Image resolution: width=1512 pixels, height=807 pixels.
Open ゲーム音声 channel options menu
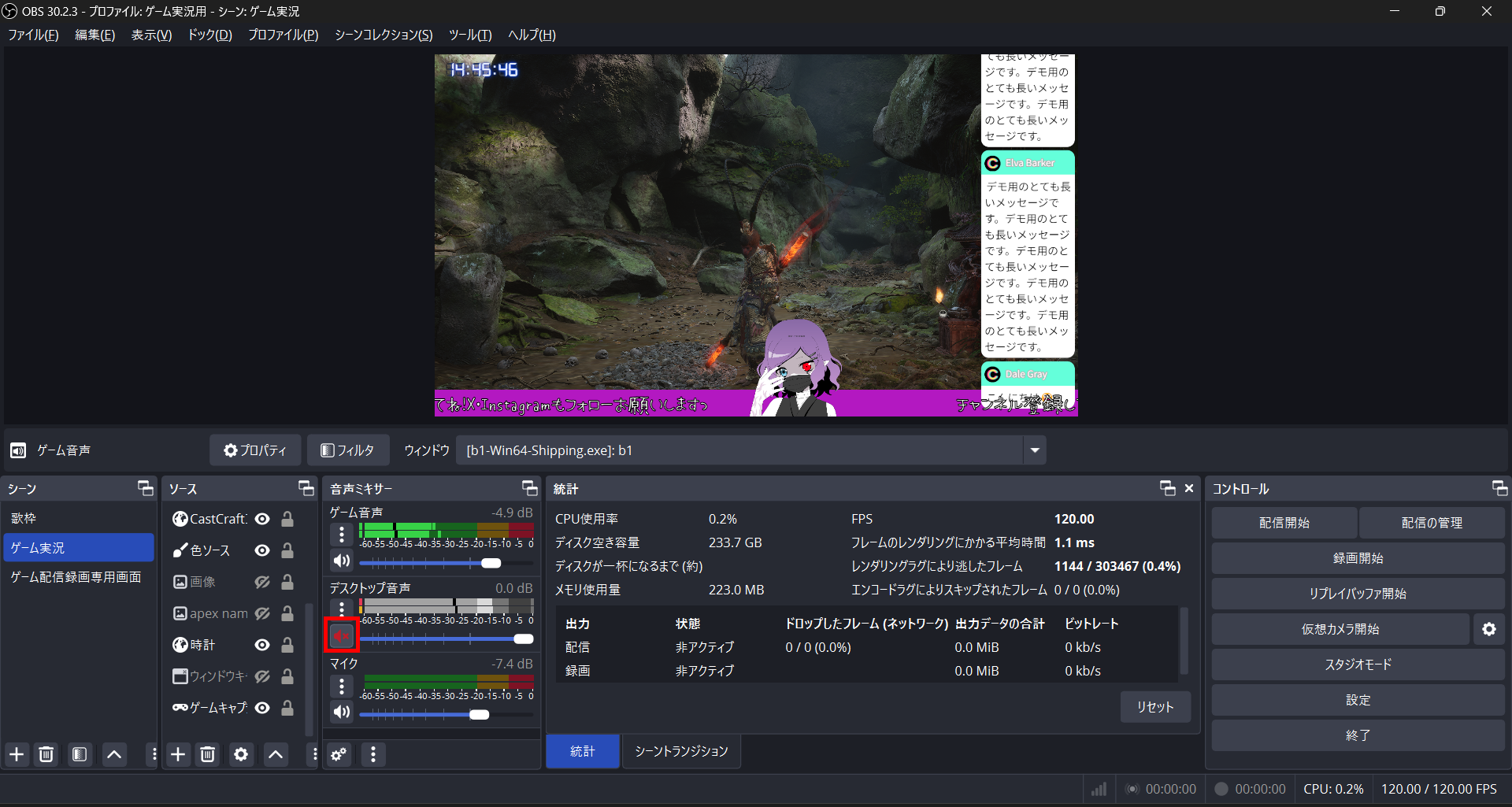(341, 535)
